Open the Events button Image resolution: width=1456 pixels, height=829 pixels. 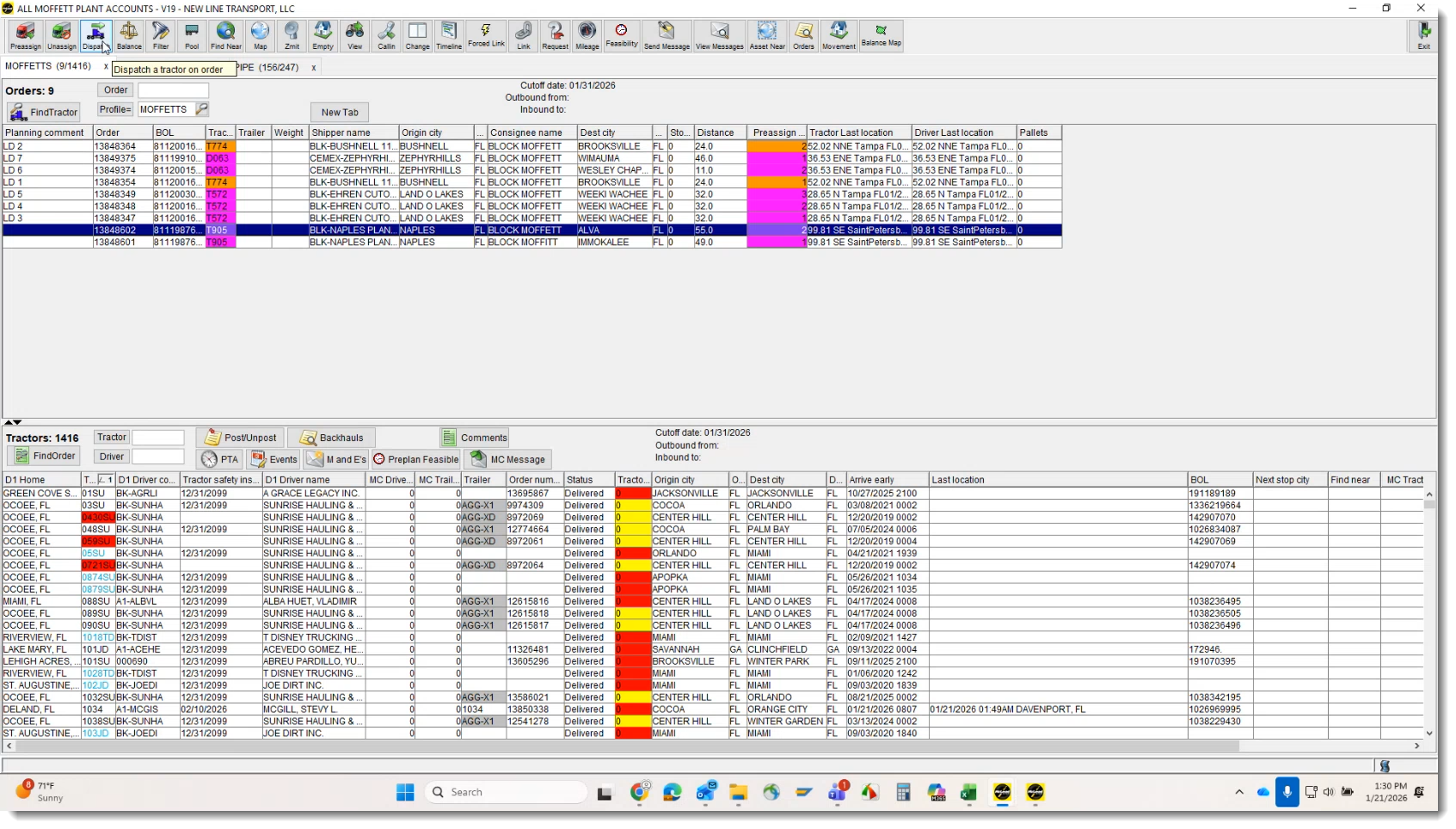(x=273, y=459)
